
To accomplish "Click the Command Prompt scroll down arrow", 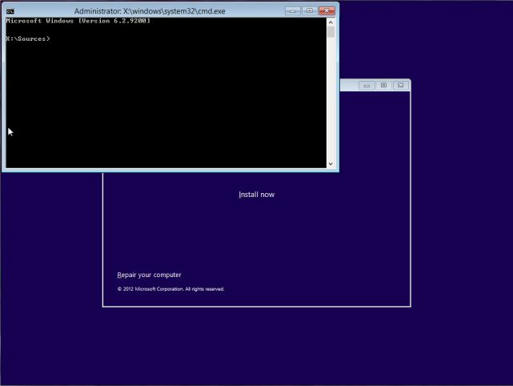I will coord(331,164).
